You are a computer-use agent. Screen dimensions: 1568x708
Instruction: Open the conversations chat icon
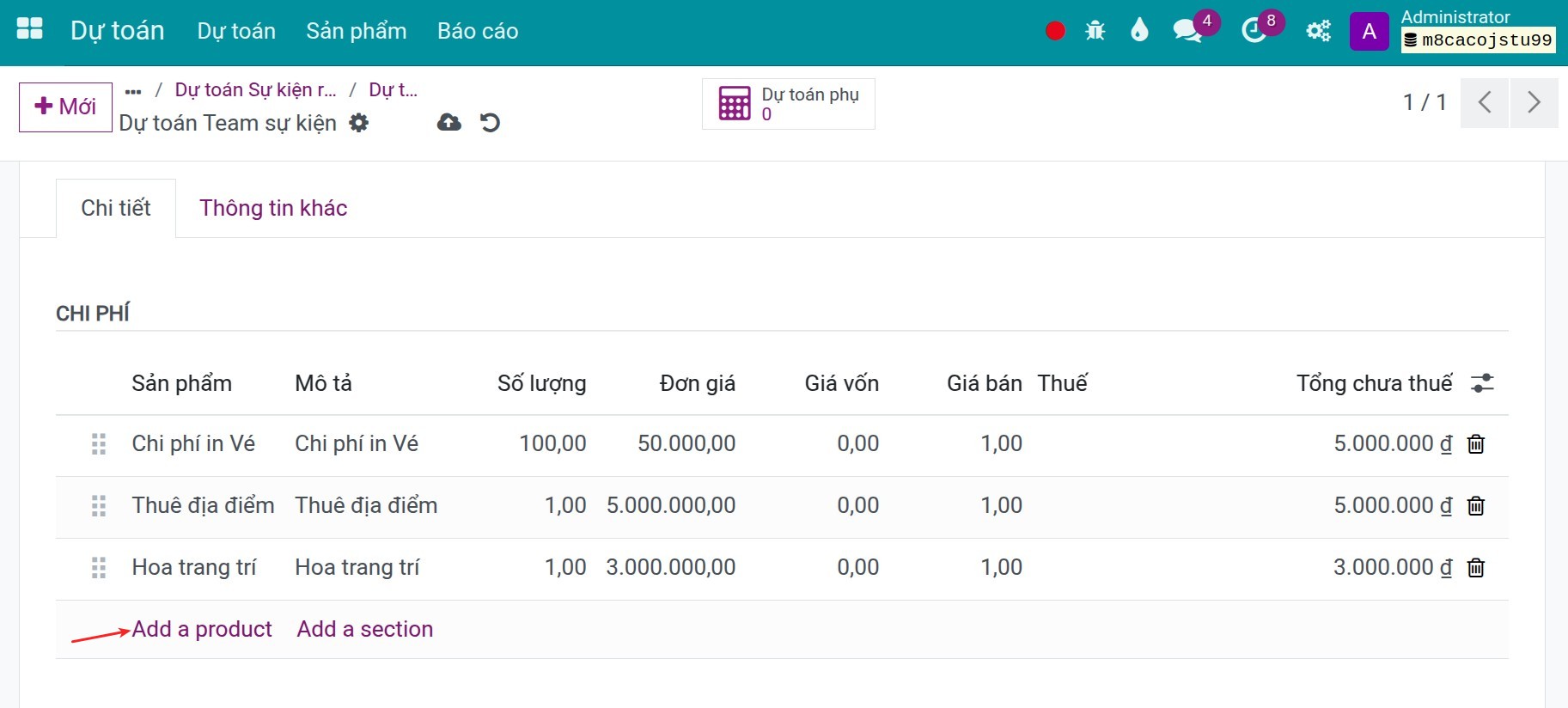point(1187,31)
